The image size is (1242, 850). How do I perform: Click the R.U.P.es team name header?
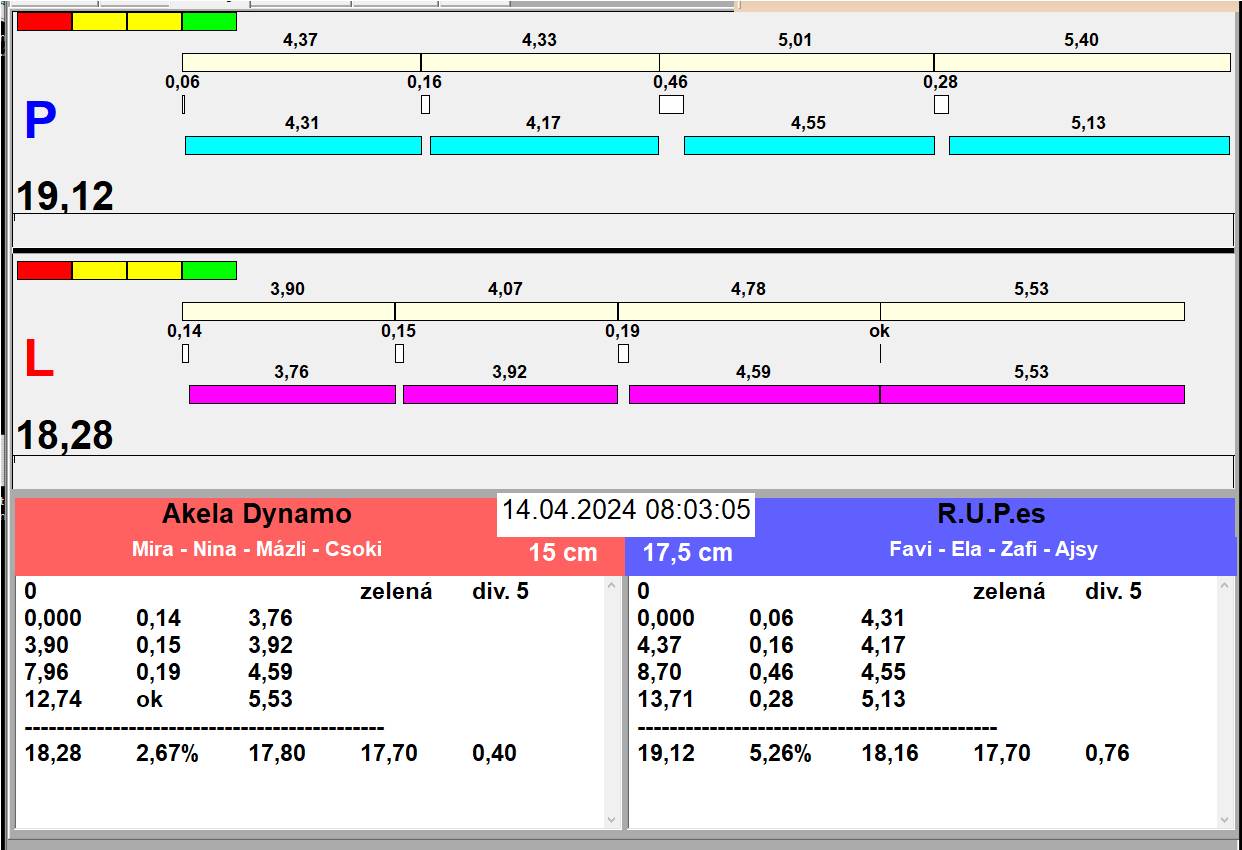point(990,514)
